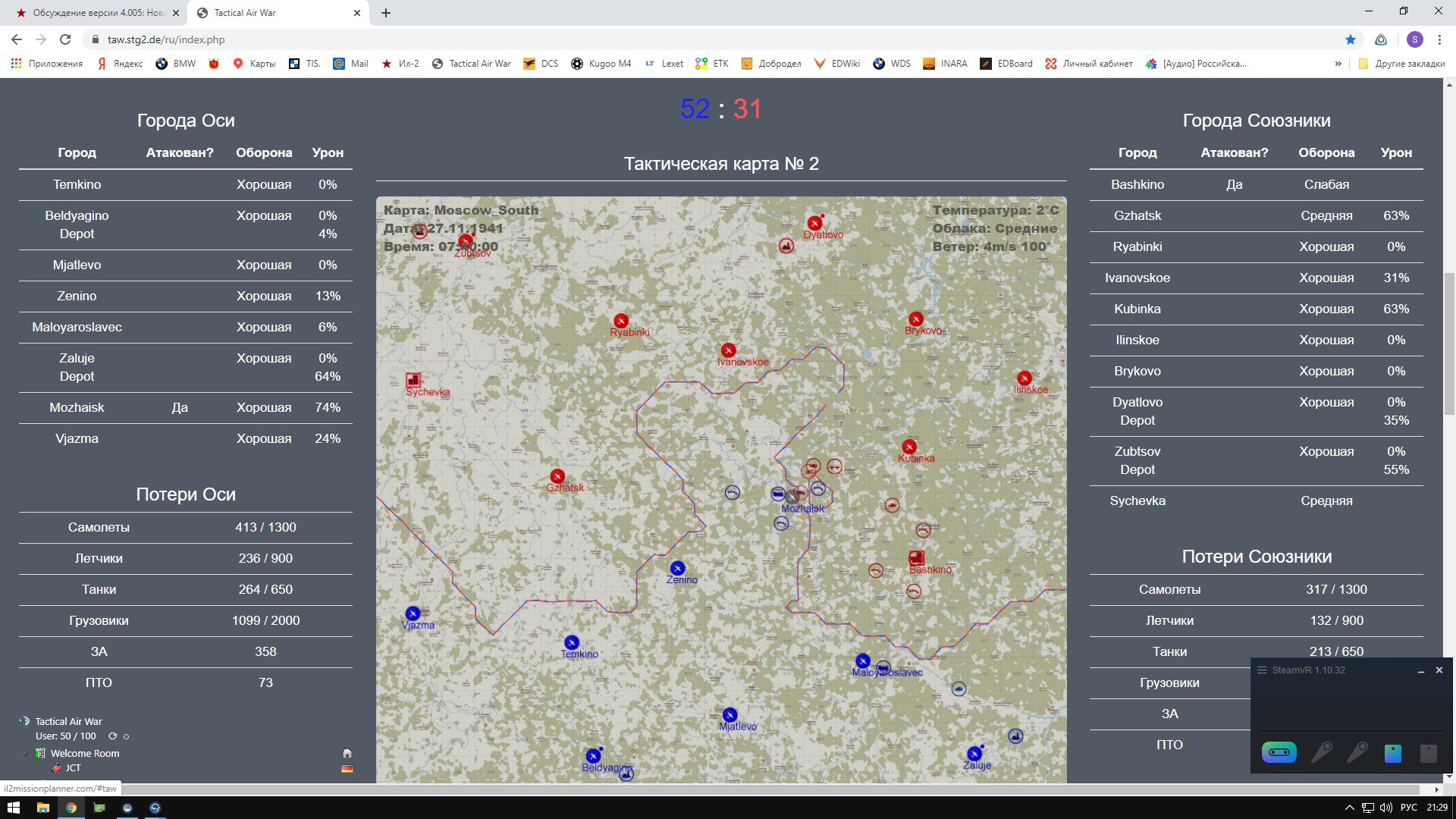The height and width of the screenshot is (819, 1456).
Task: Switch to the Обсуждение версии 4.005 tab
Action: click(x=99, y=13)
